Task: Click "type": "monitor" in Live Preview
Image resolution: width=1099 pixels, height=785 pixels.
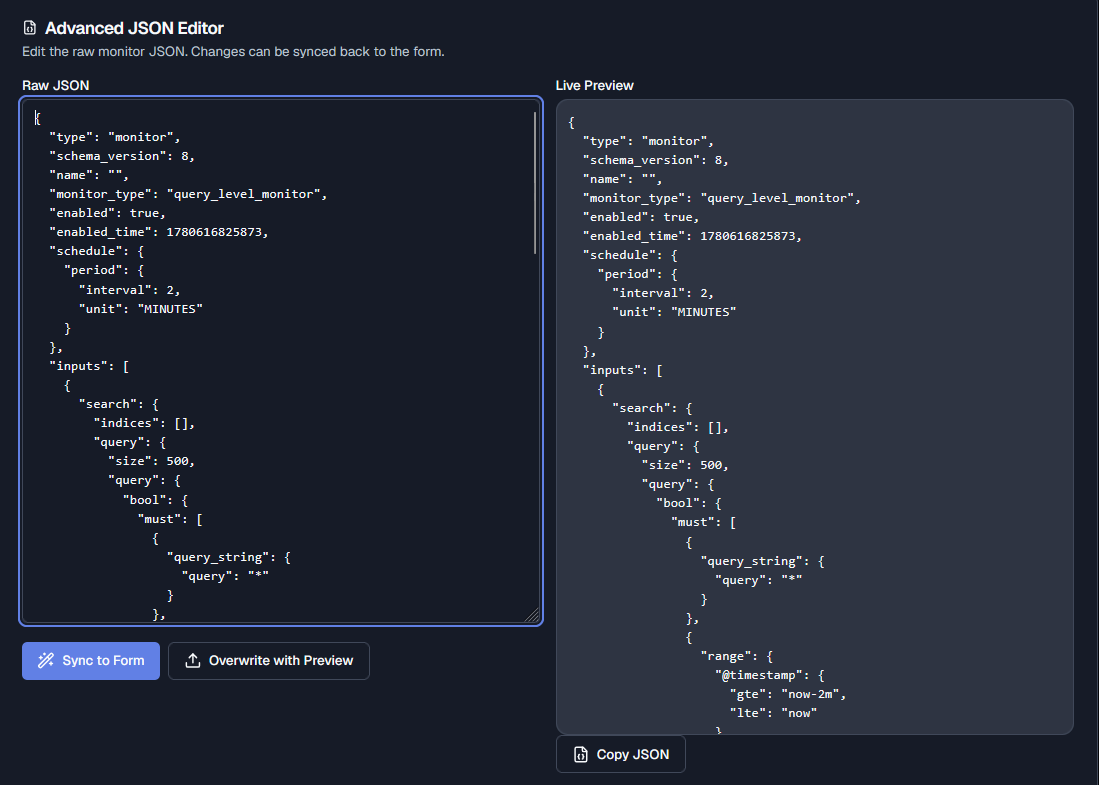Action: coord(648,142)
